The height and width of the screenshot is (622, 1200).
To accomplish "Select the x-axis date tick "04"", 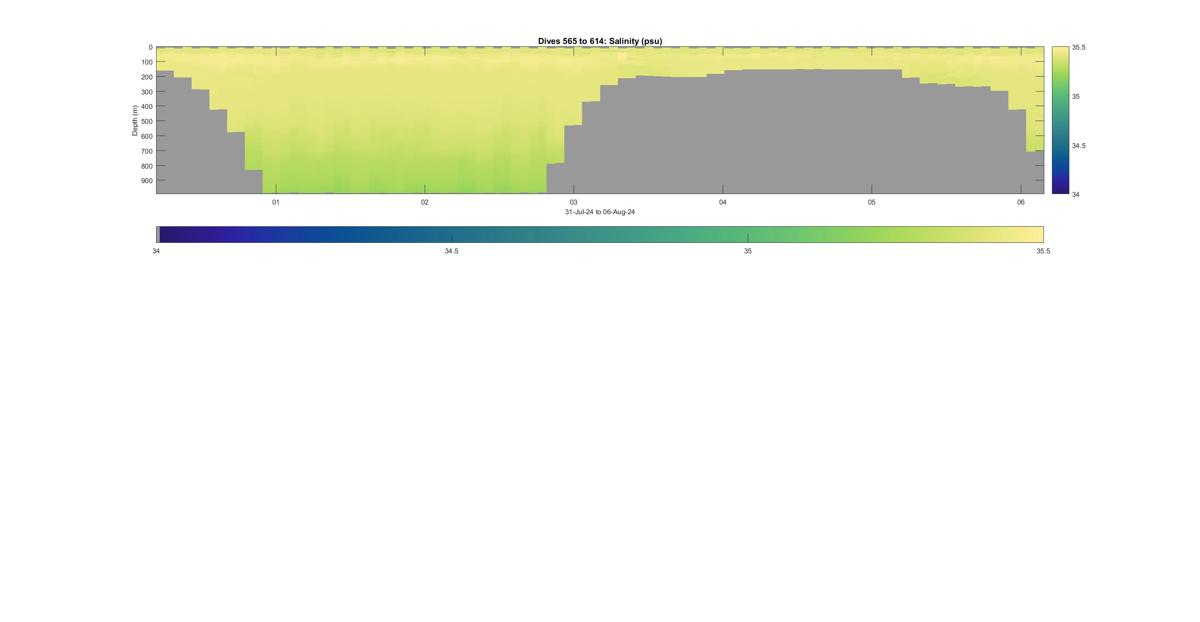I will point(723,202).
